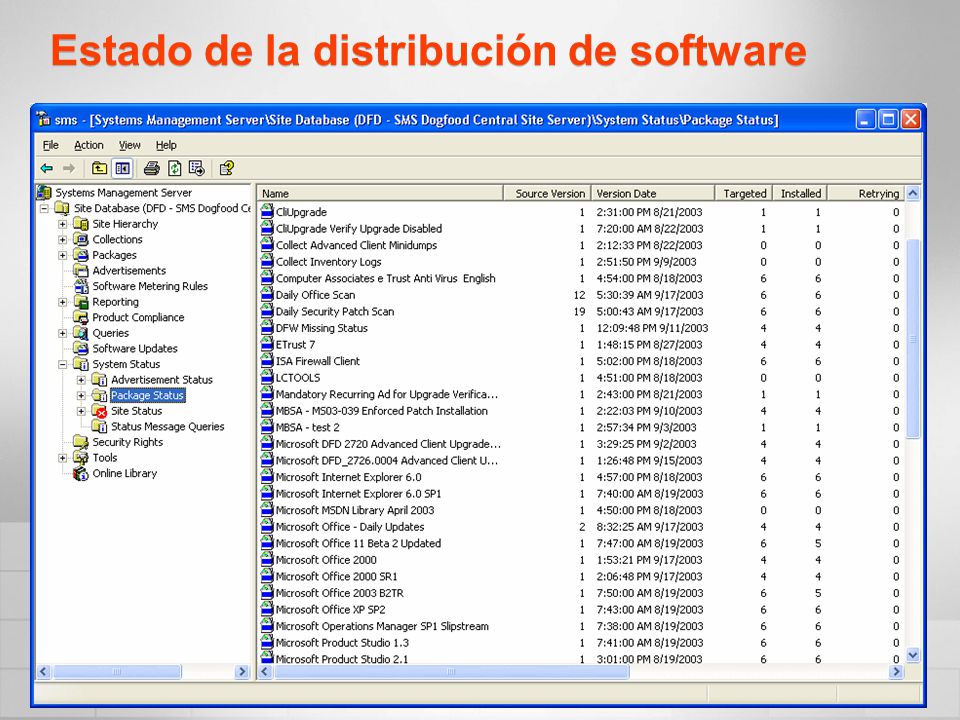Viewport: 960px width, 720px height.
Task: Expand the Package Status node
Action: click(x=81, y=396)
